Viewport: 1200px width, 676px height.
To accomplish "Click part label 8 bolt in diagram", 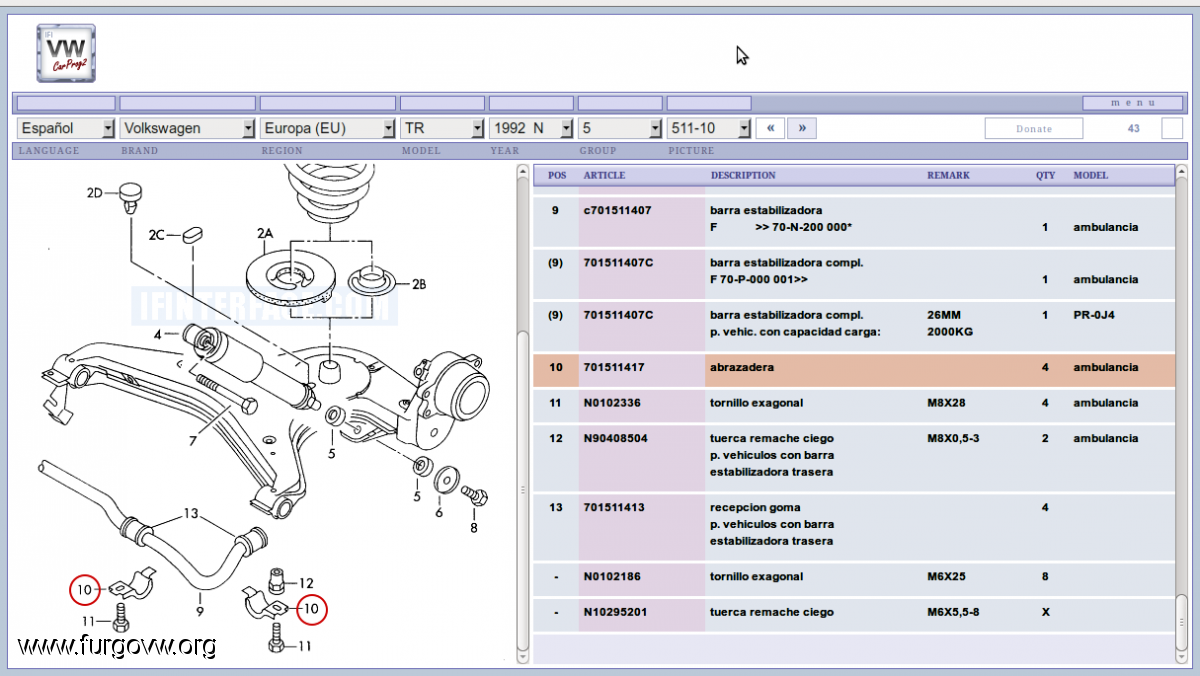I will [473, 527].
